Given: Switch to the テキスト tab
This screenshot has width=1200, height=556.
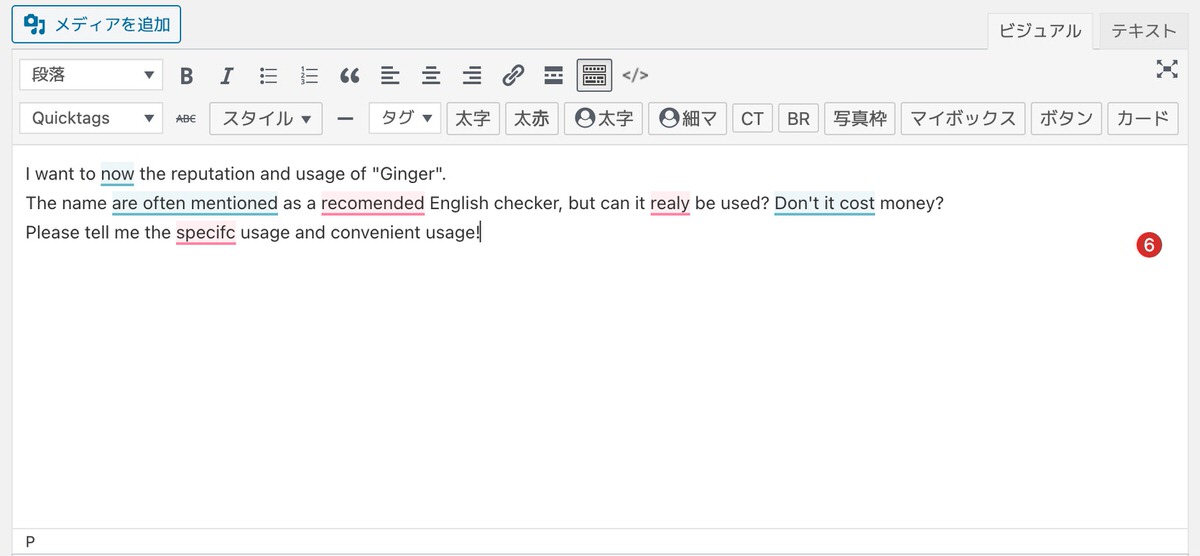Looking at the screenshot, I should click(1143, 31).
